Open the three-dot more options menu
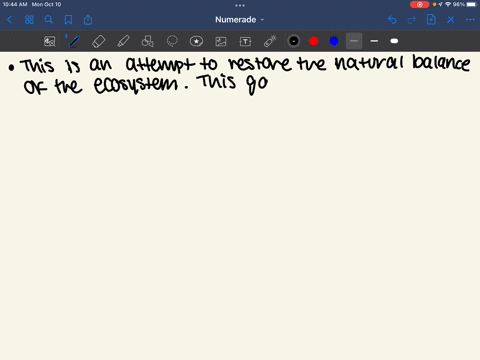The width and height of the screenshot is (480, 360). point(470,20)
